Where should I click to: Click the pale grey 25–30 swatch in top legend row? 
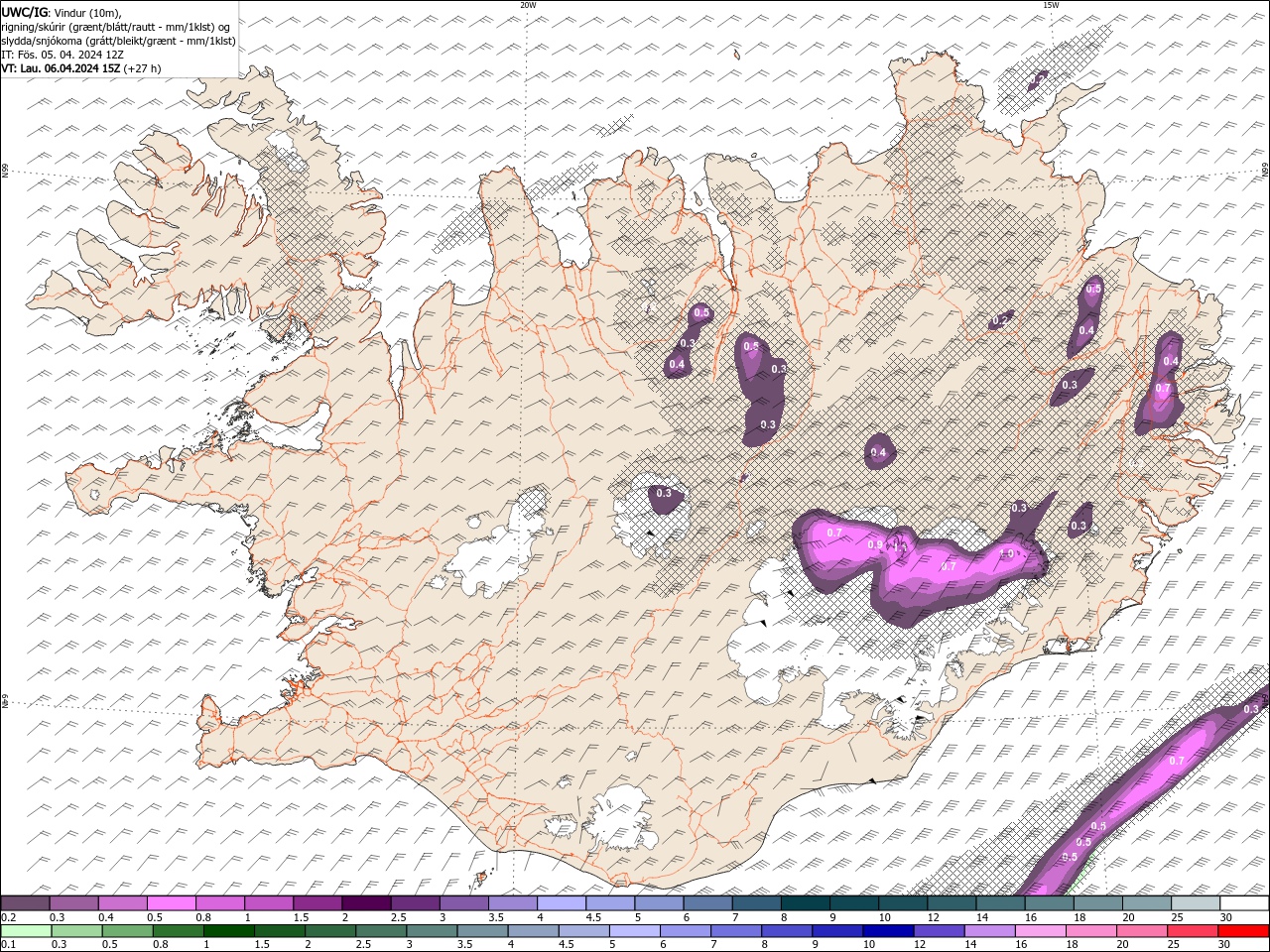(1196, 903)
